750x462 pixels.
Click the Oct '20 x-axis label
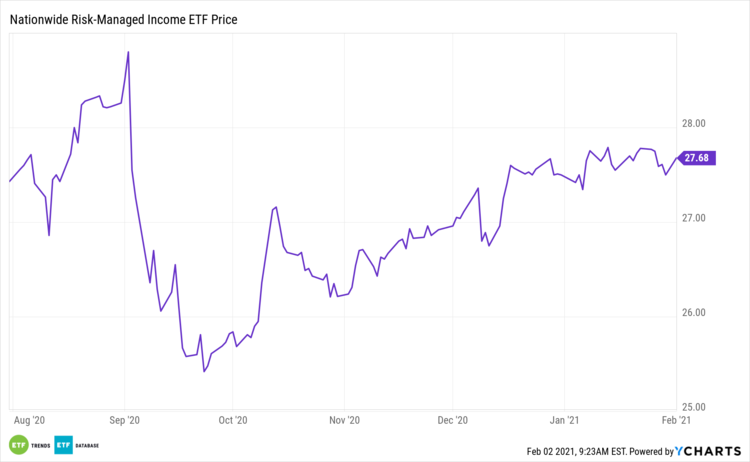tap(232, 421)
